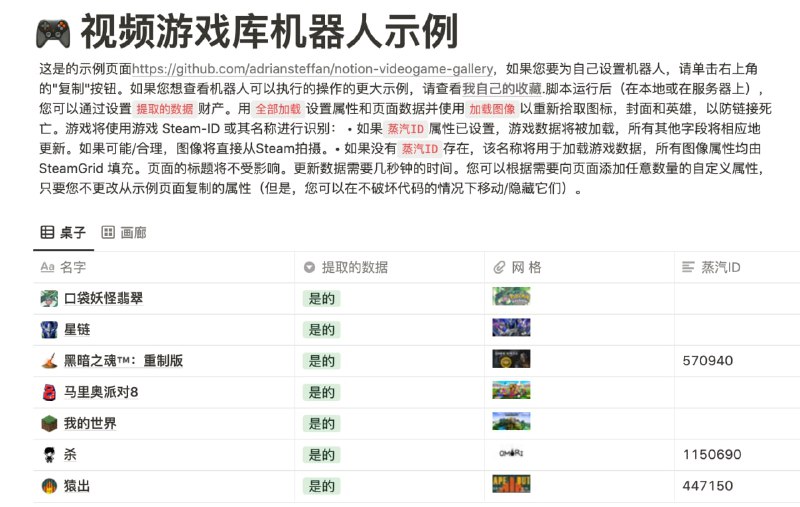Viewport: 800px width, 507px height.
Task: Click the Aa title-type icon by 名字
Action: pyautogui.click(x=47, y=267)
